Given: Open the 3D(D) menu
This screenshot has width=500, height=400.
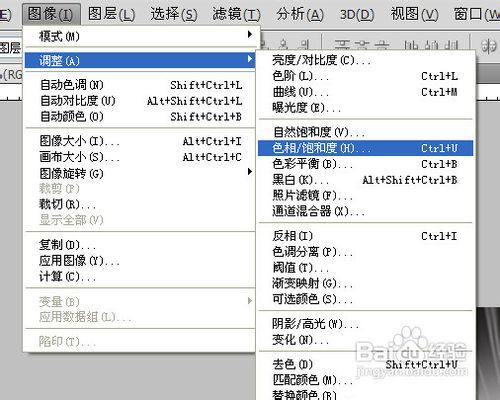Looking at the screenshot, I should (x=357, y=14).
